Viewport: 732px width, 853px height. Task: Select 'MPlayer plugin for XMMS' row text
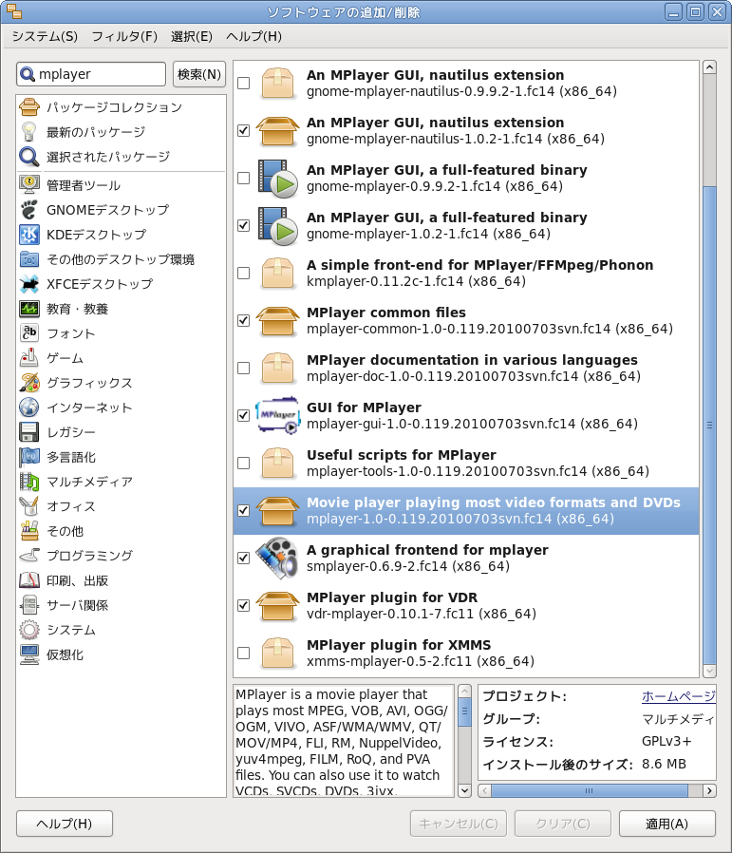click(x=399, y=645)
